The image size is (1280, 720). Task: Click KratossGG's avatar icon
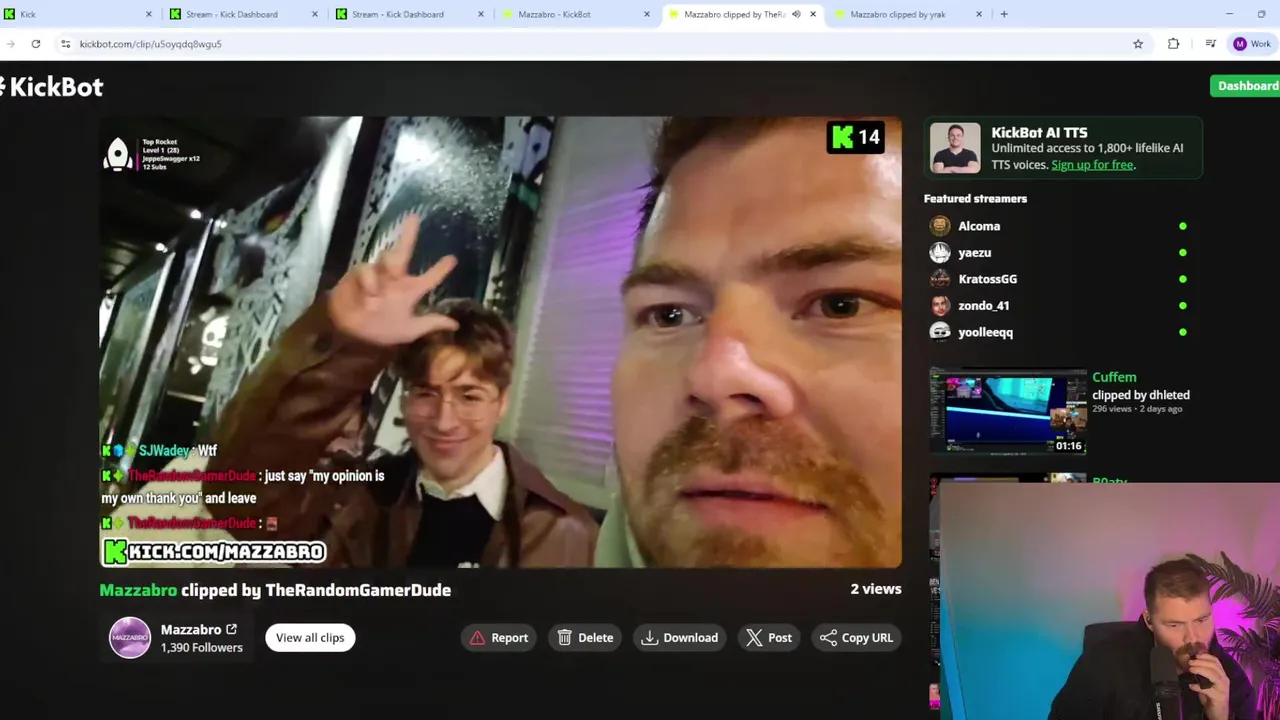(940, 279)
